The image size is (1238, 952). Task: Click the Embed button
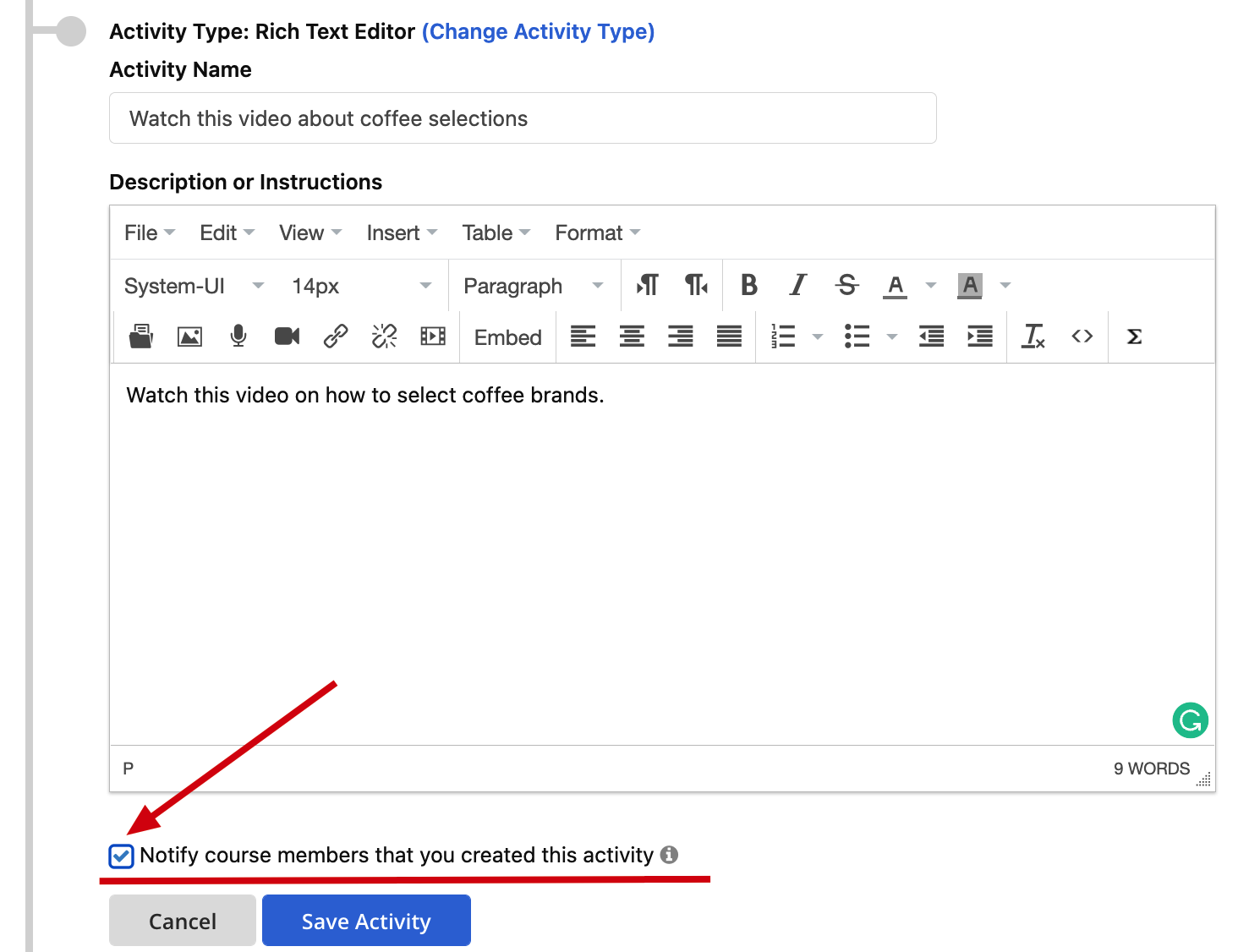click(x=507, y=337)
